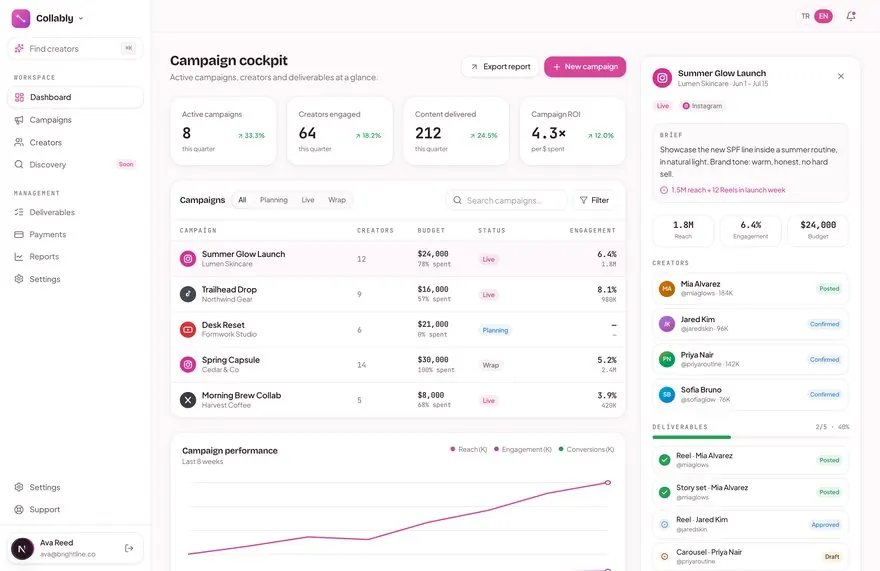The width and height of the screenshot is (880, 571).
Task: Open creator Jared Kim
Action: tap(750, 324)
